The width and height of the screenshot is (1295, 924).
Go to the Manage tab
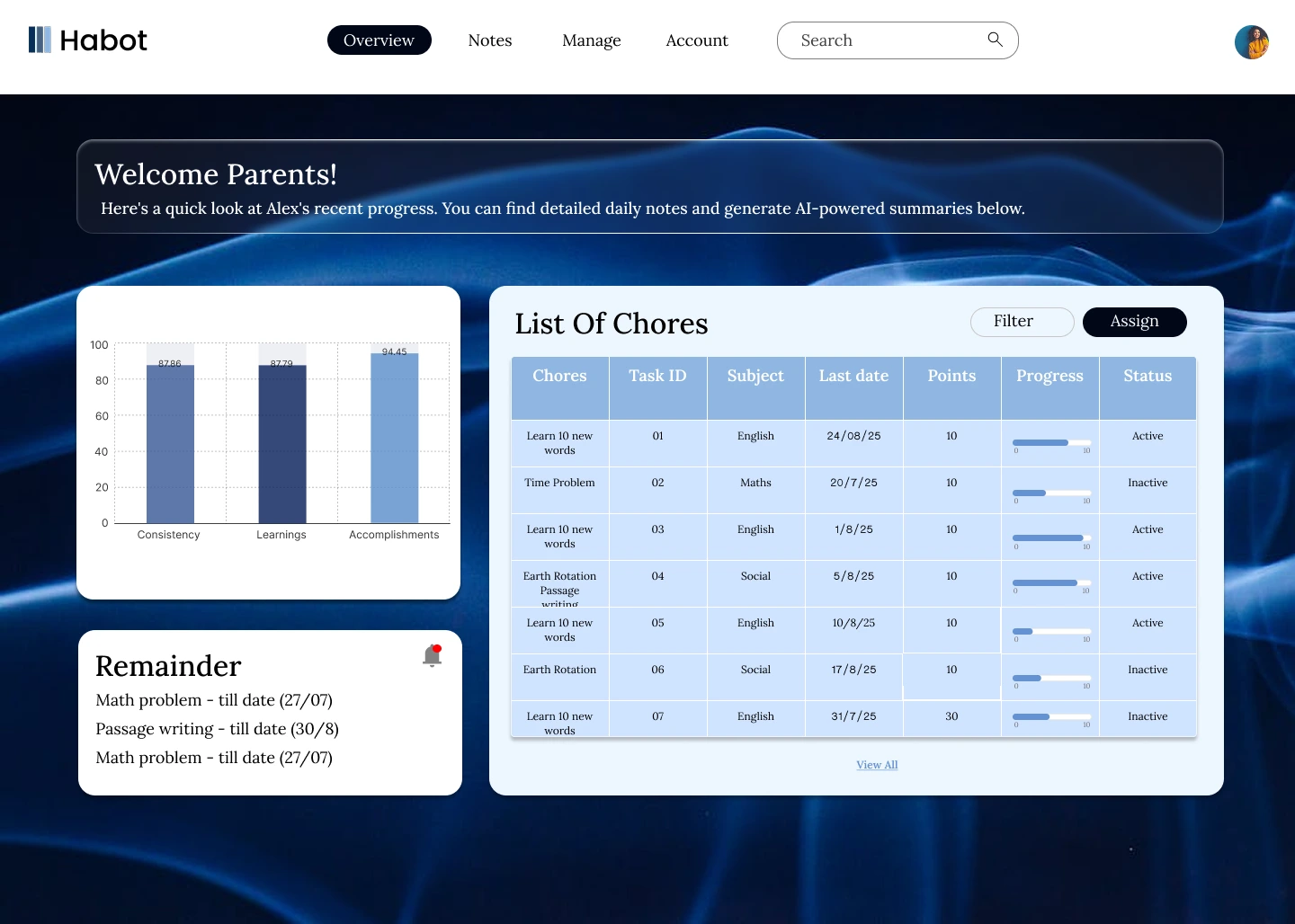tap(592, 40)
